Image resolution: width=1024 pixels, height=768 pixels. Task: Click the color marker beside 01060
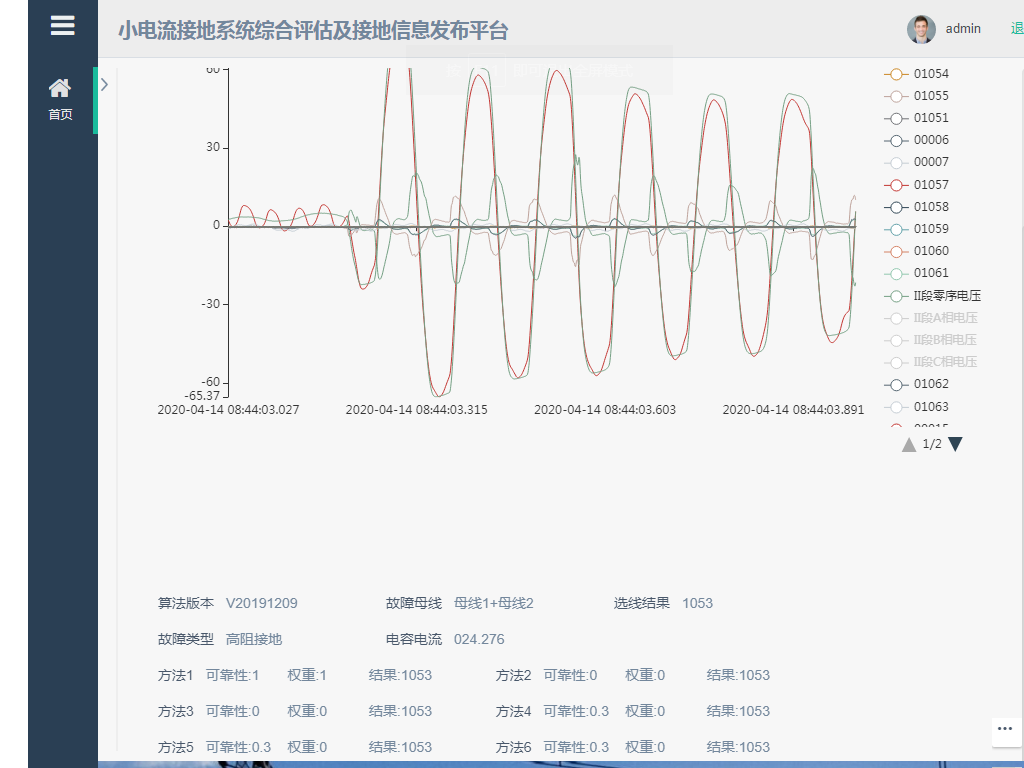coord(897,250)
